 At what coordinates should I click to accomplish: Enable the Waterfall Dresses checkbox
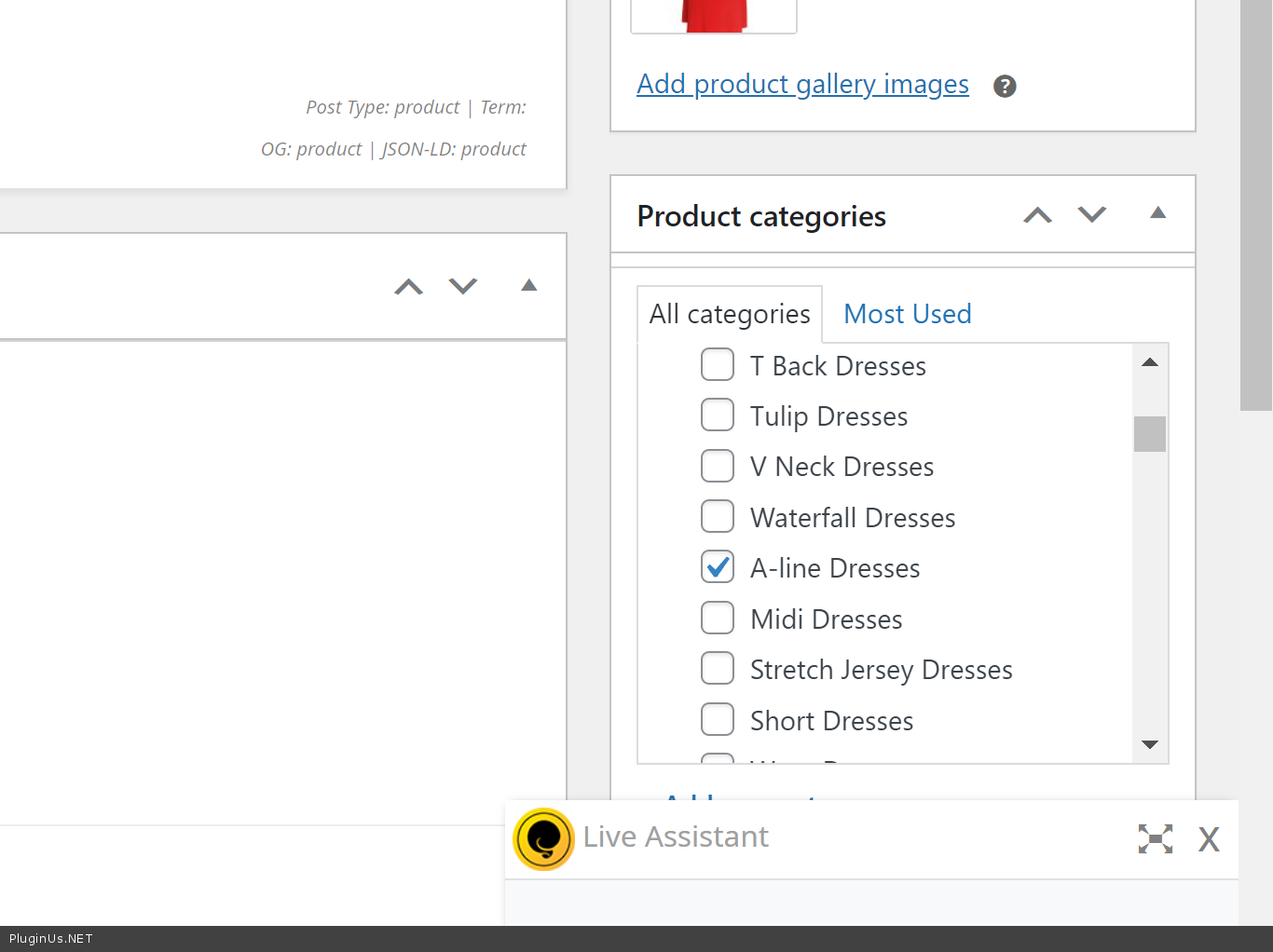pyautogui.click(x=718, y=517)
